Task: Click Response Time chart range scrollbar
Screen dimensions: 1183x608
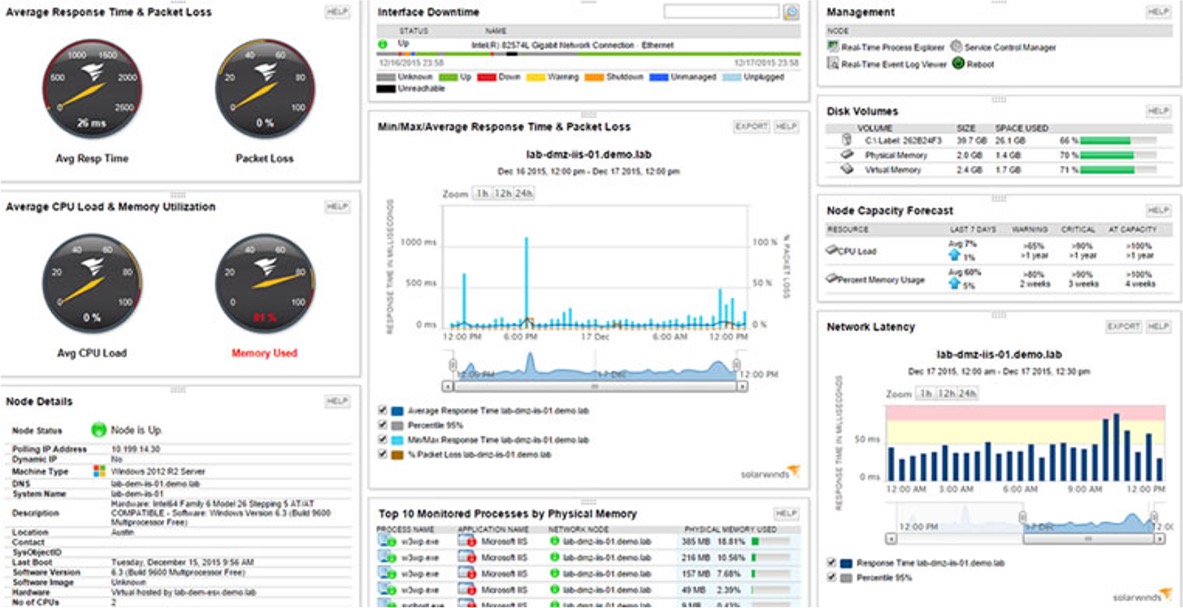Action: (594, 385)
